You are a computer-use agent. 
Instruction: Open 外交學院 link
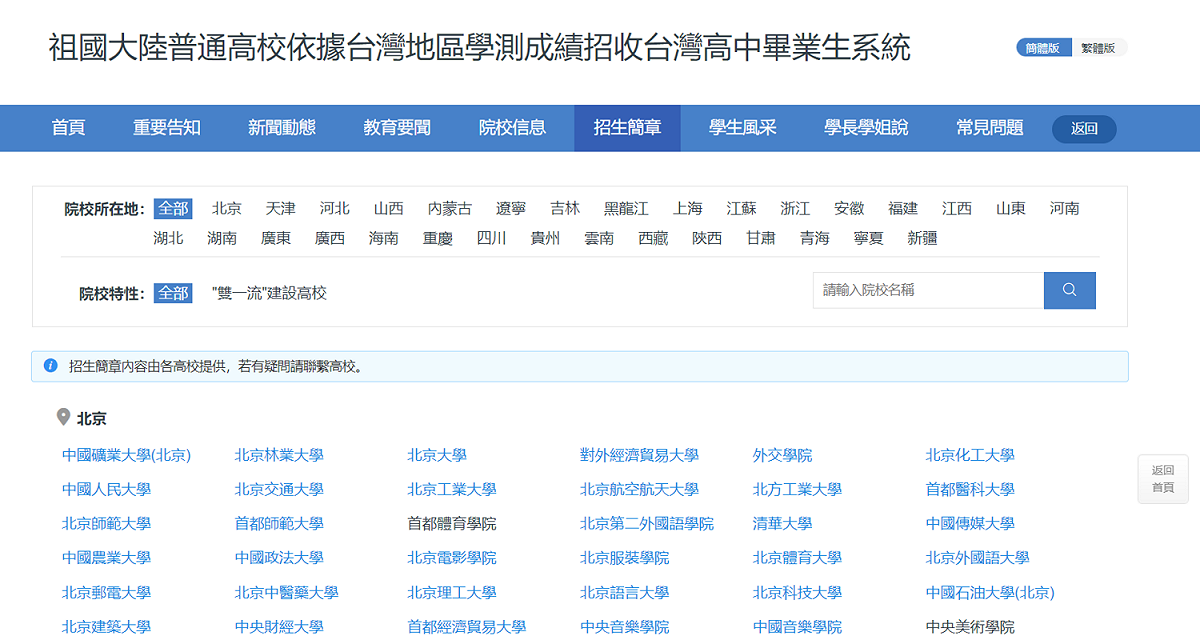click(x=782, y=455)
